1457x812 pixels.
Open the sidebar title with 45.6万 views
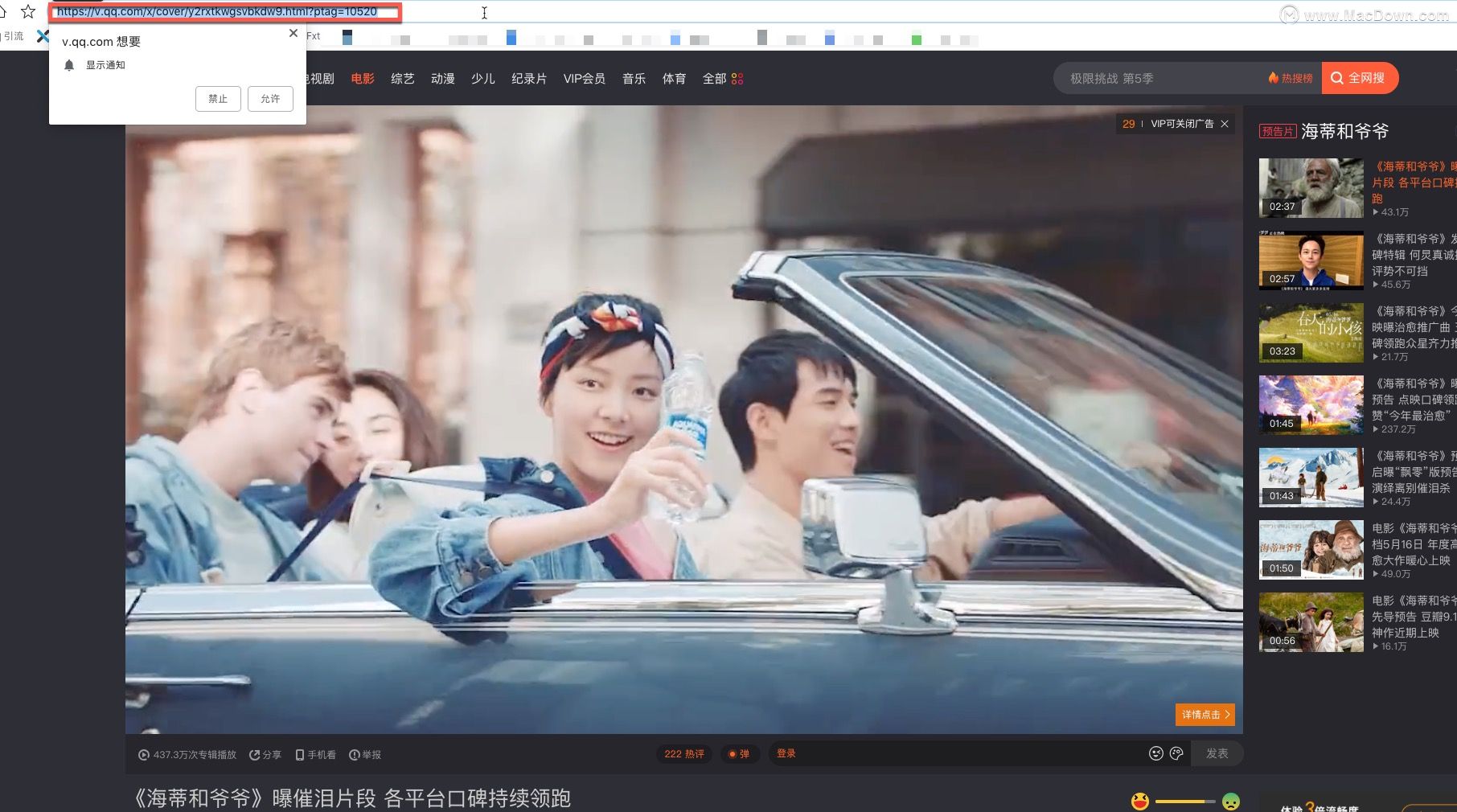[1414, 255]
